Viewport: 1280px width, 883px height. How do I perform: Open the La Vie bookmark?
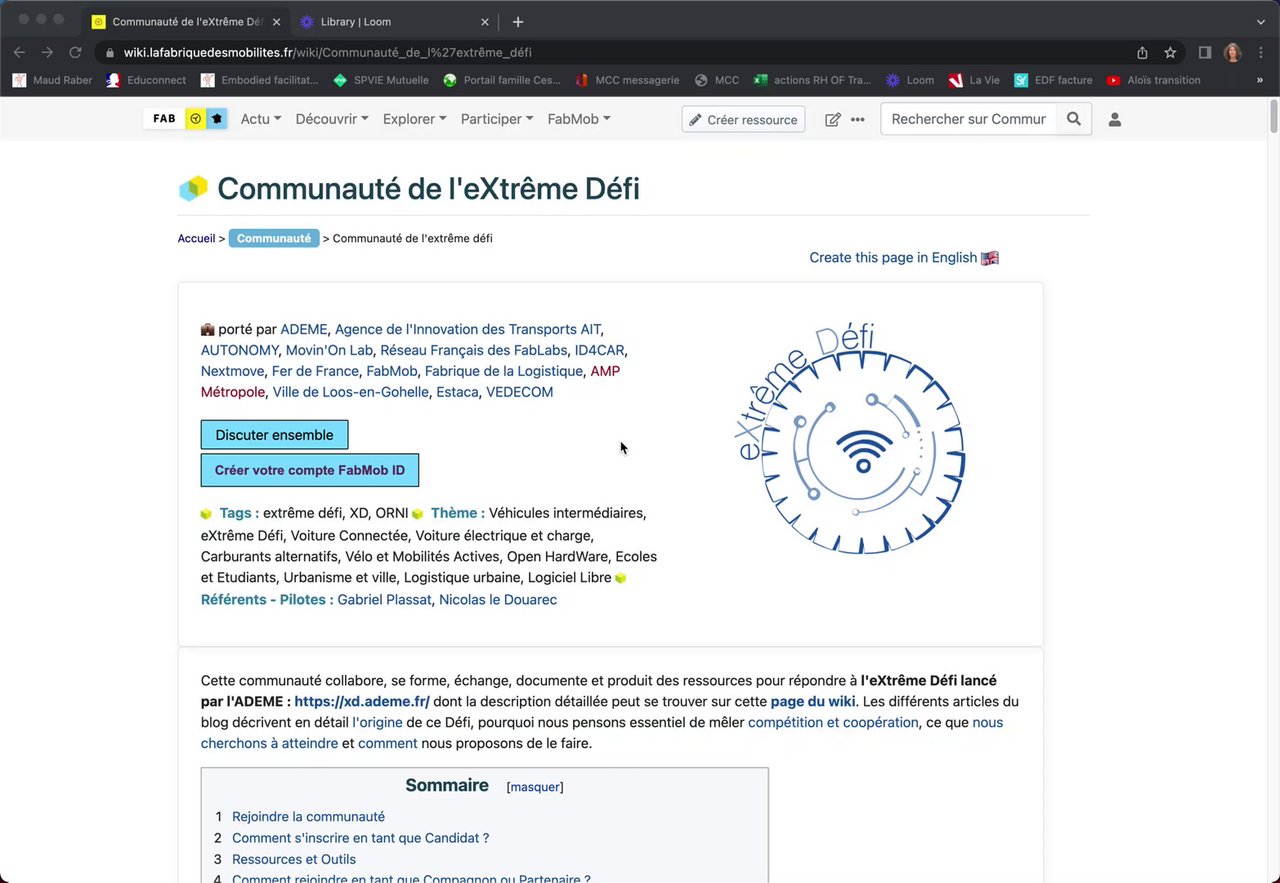[973, 80]
